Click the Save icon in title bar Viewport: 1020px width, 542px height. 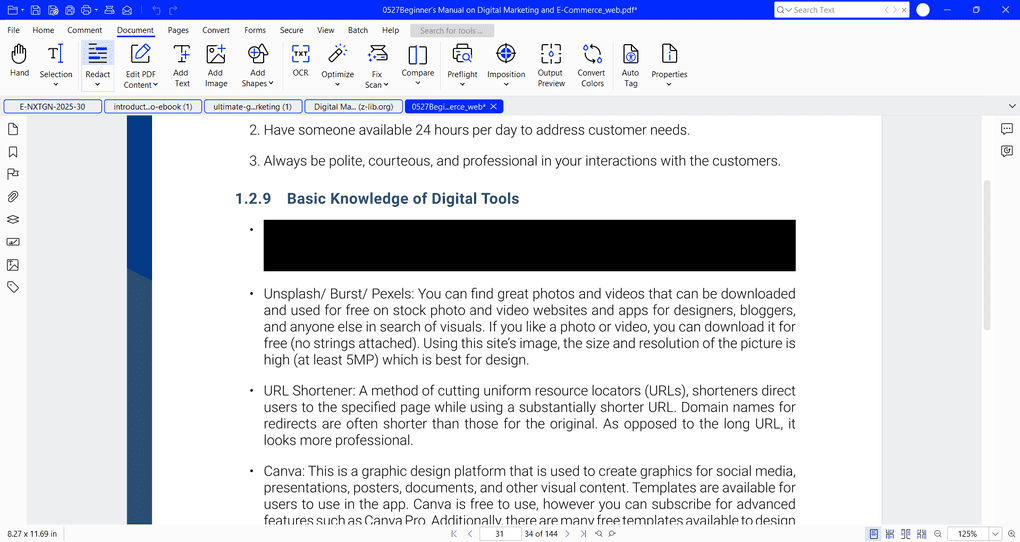pos(36,10)
